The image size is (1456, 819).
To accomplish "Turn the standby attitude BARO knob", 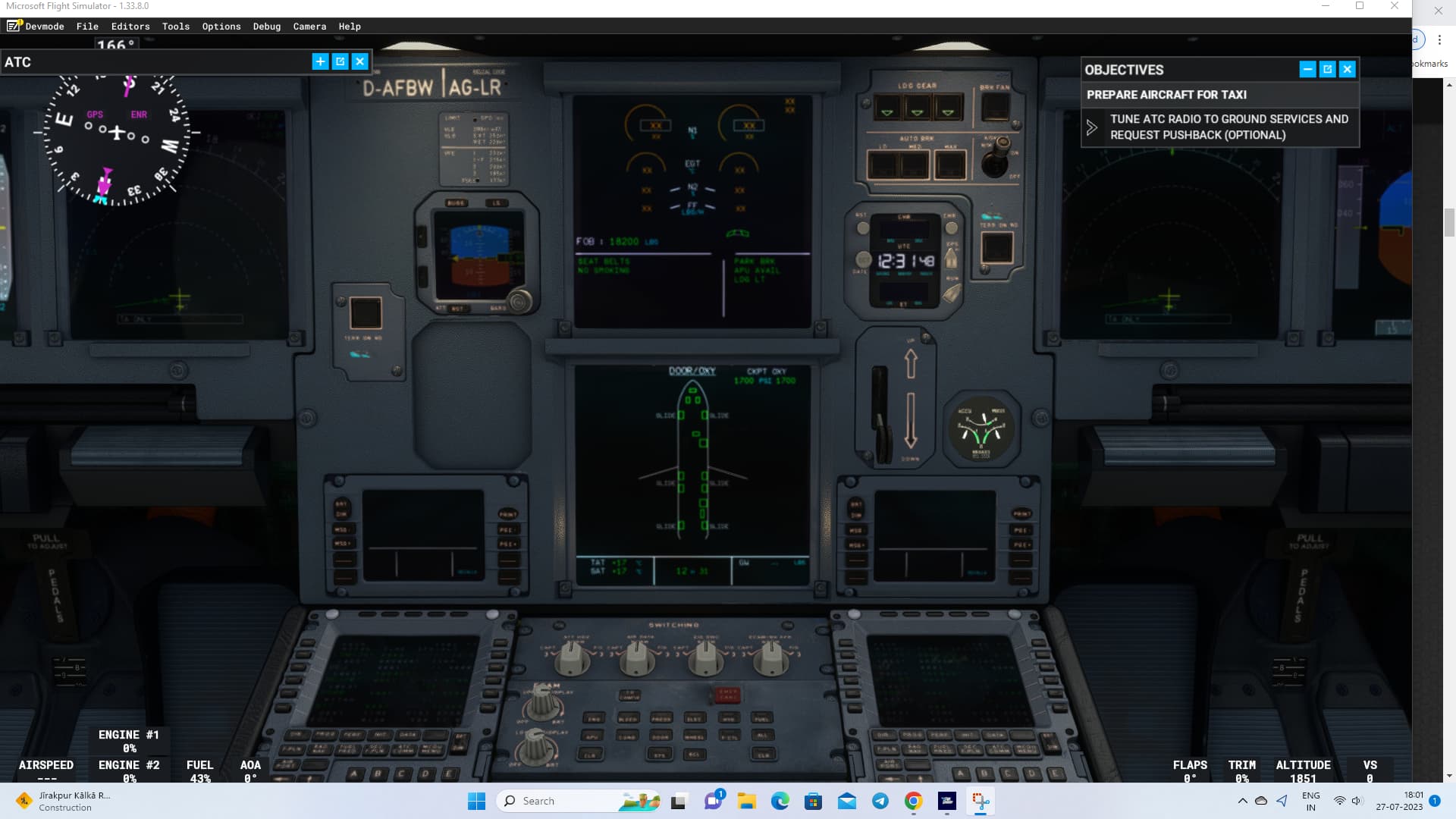I will click(x=519, y=301).
